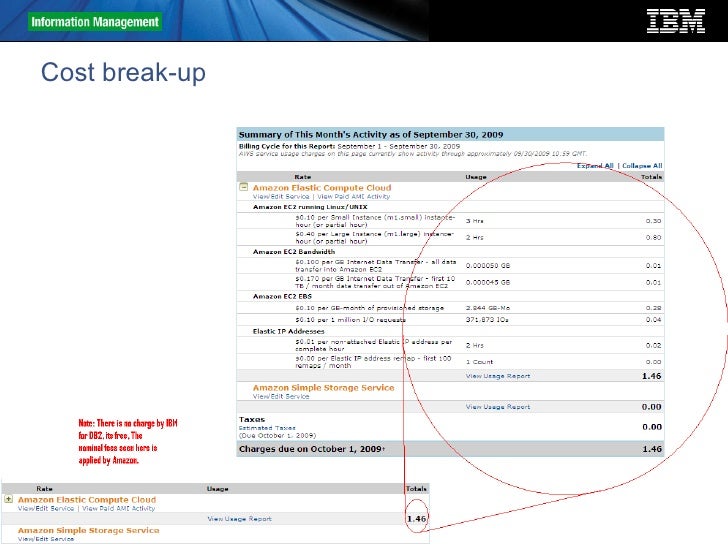Select 'Elastic IP Addresses' subheading

[x=288, y=332]
